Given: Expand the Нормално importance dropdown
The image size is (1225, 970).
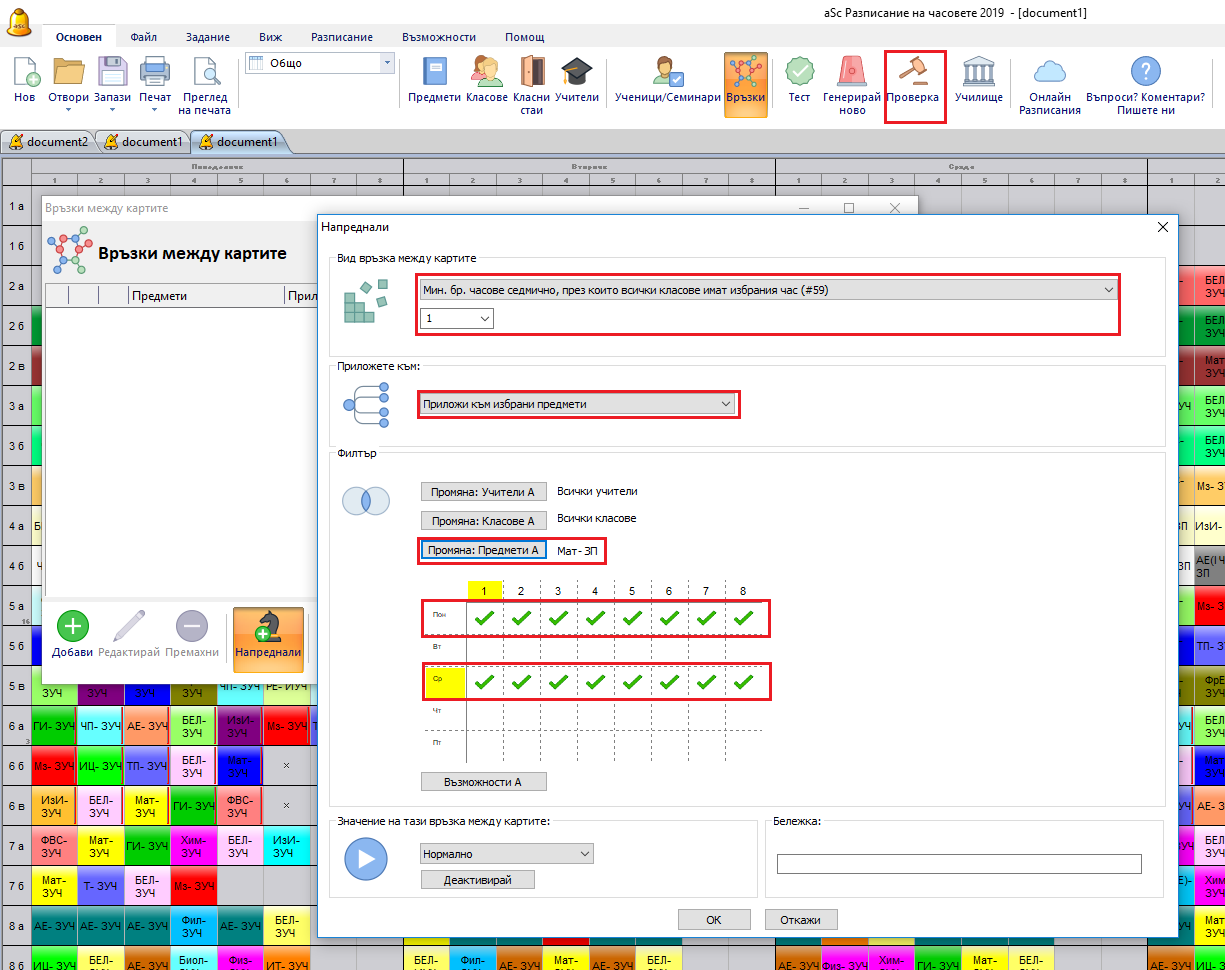Looking at the screenshot, I should [x=506, y=854].
